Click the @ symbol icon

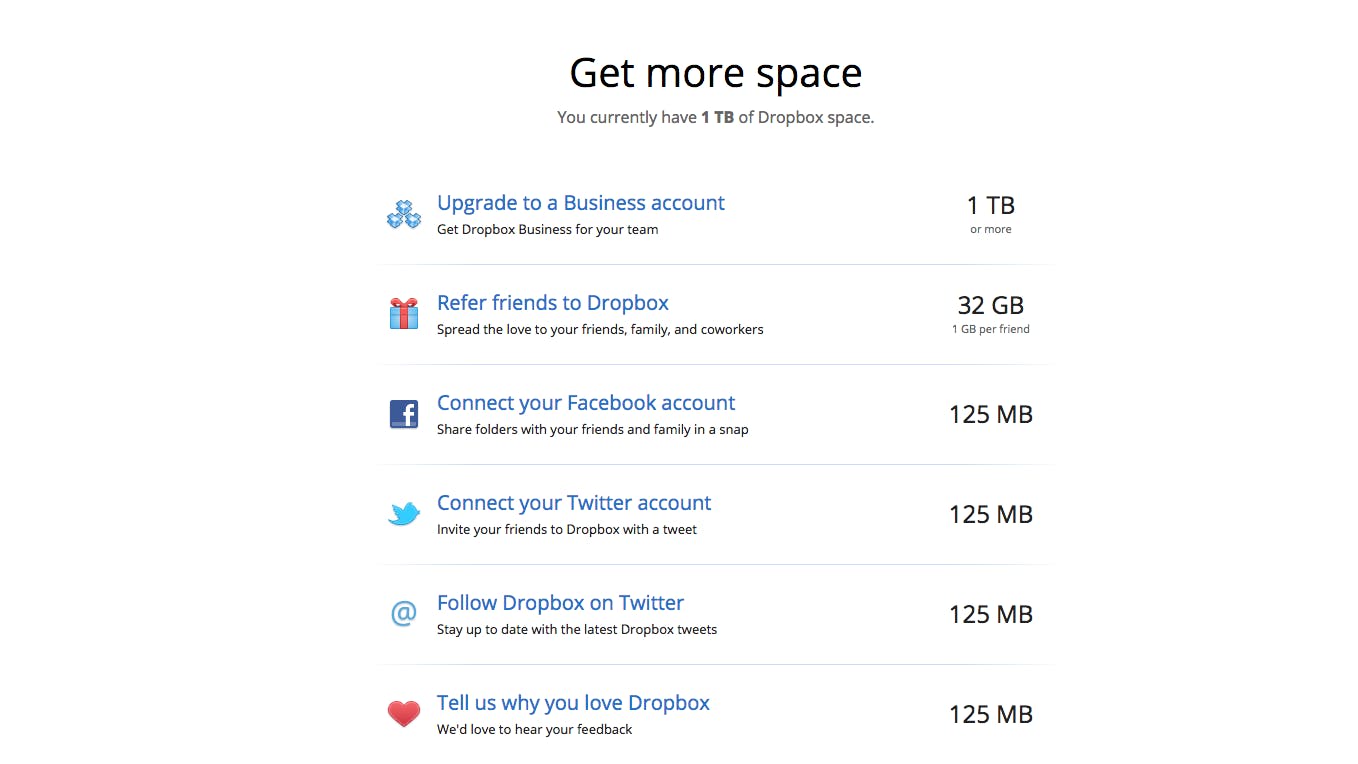tap(403, 613)
